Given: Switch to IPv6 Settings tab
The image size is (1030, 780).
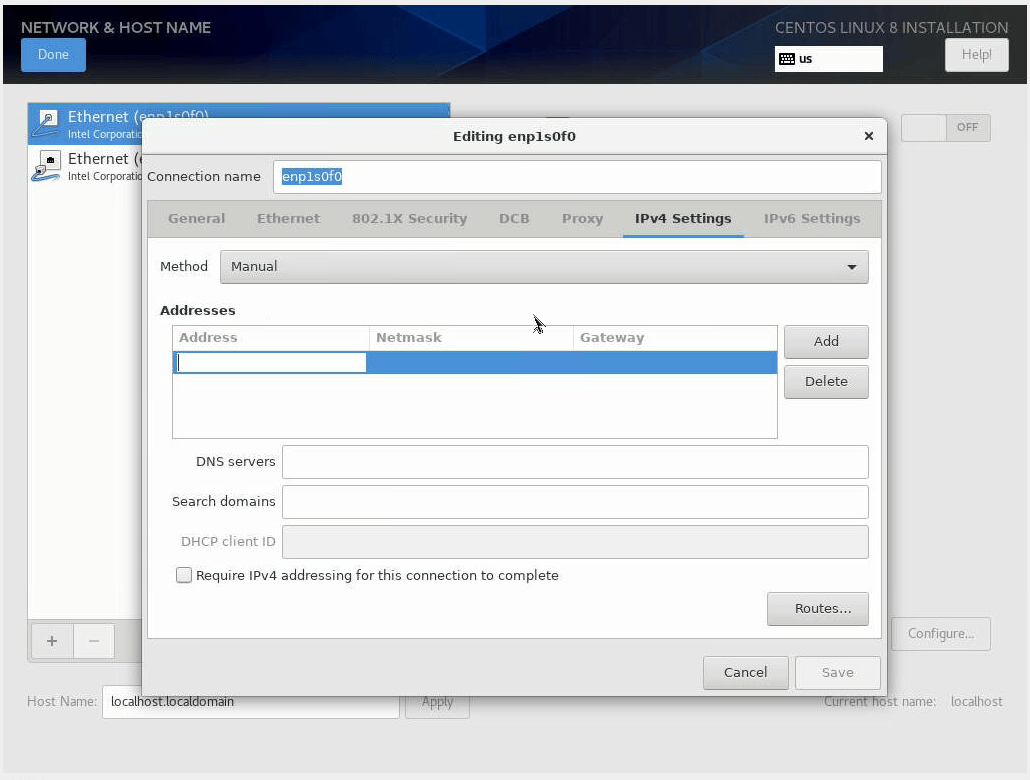Looking at the screenshot, I should [x=812, y=219].
